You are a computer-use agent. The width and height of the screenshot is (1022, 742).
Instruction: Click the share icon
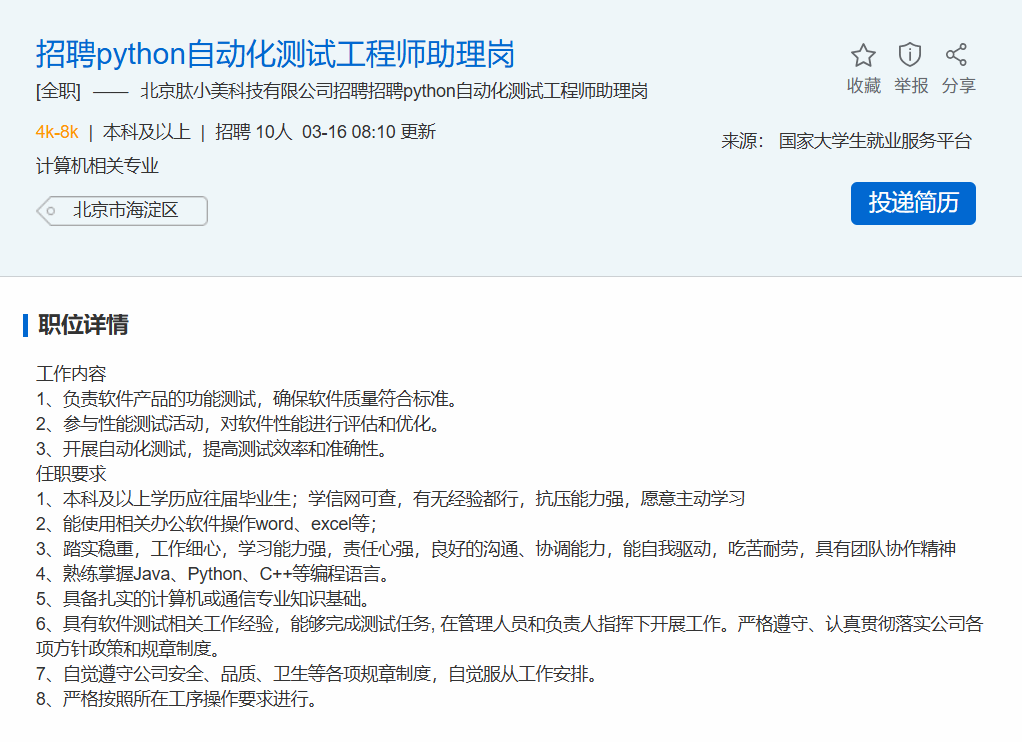pos(957,55)
